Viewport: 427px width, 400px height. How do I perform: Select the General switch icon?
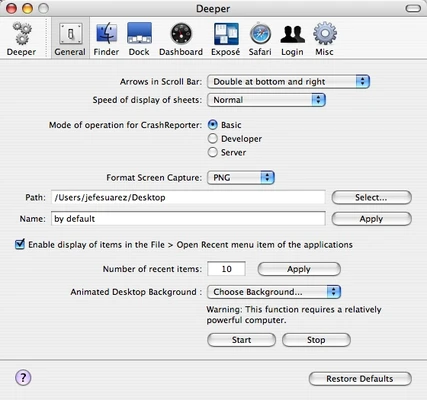70,39
